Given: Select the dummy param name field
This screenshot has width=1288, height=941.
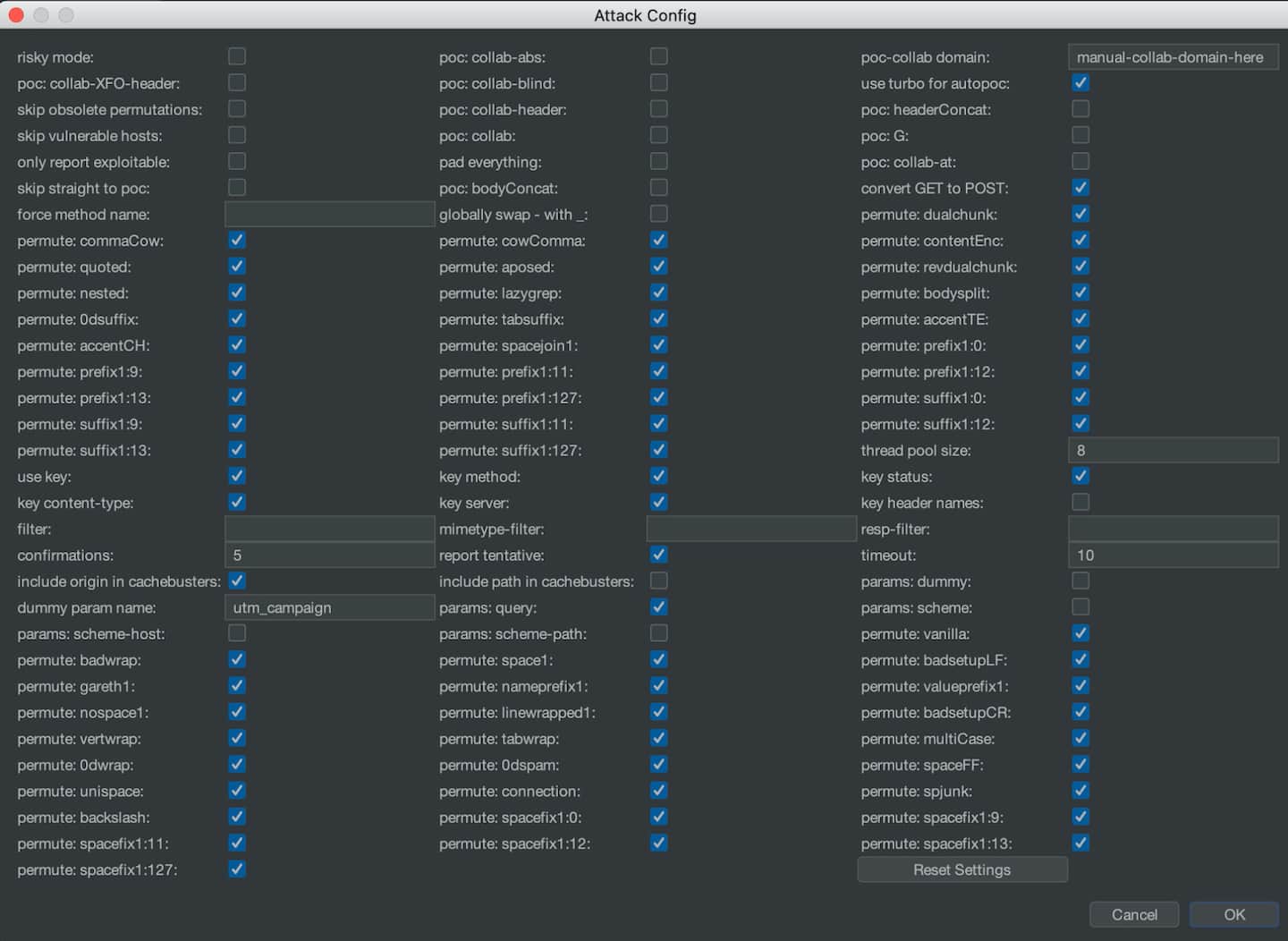Looking at the screenshot, I should click(x=329, y=607).
